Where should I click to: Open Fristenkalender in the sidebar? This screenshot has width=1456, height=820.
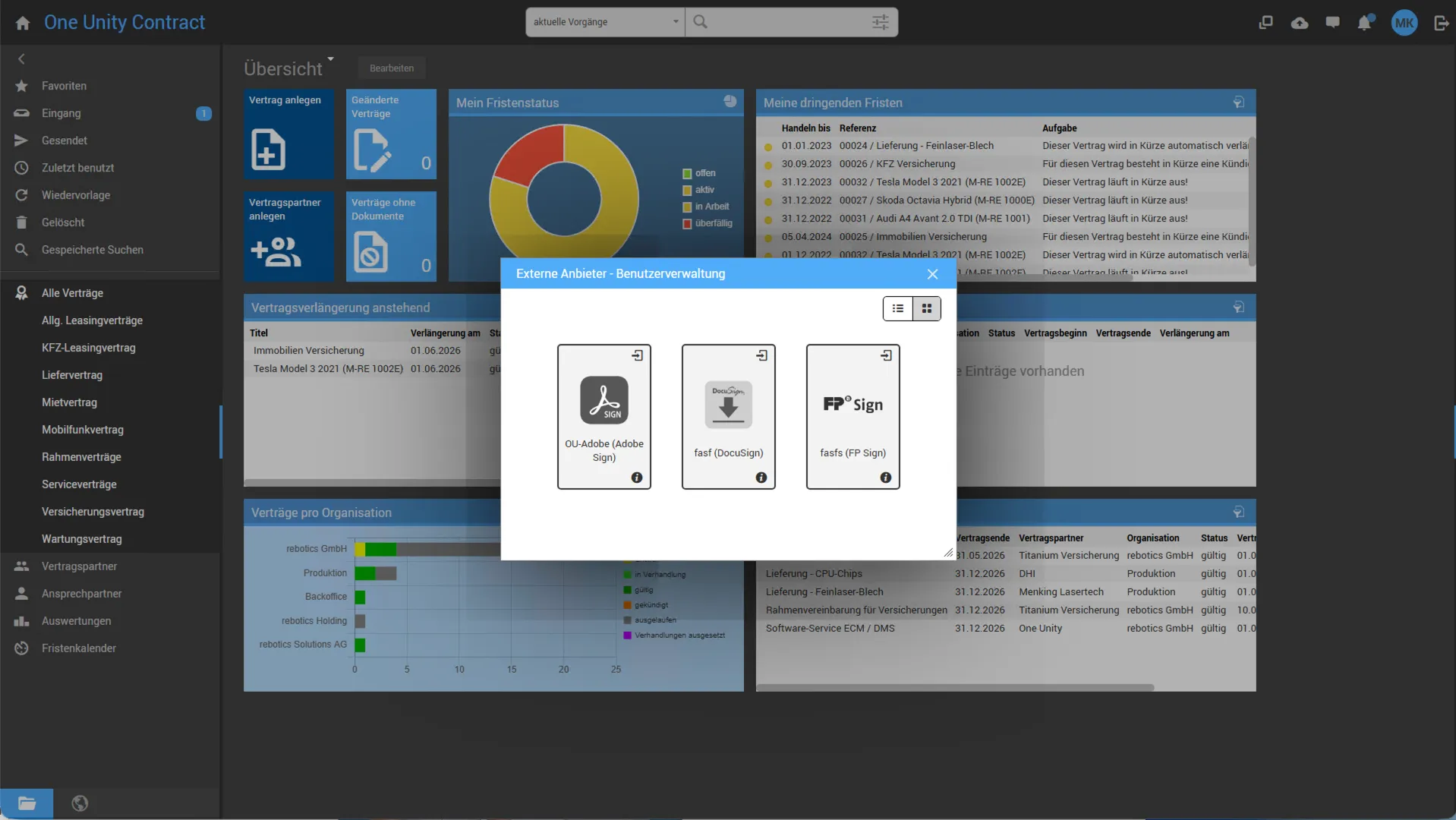[110, 648]
